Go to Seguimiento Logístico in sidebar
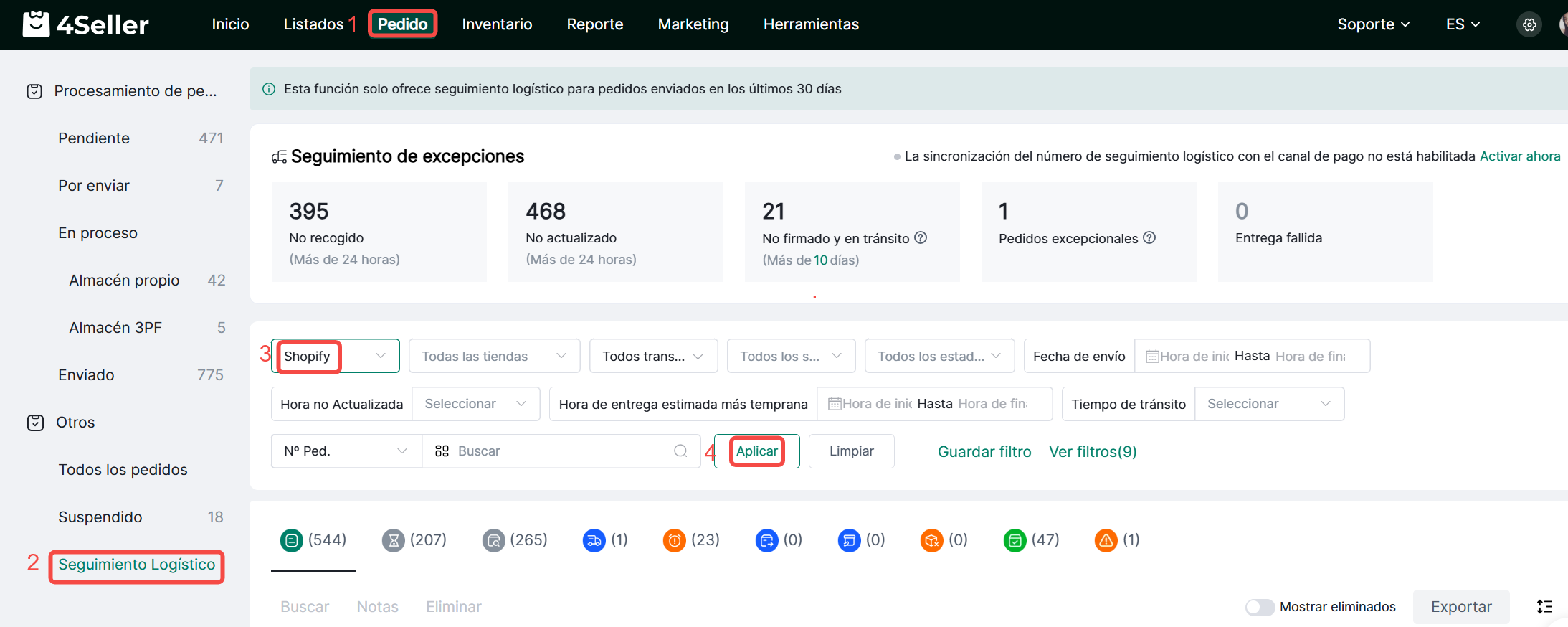Viewport: 1568px width, 627px height. click(x=136, y=565)
